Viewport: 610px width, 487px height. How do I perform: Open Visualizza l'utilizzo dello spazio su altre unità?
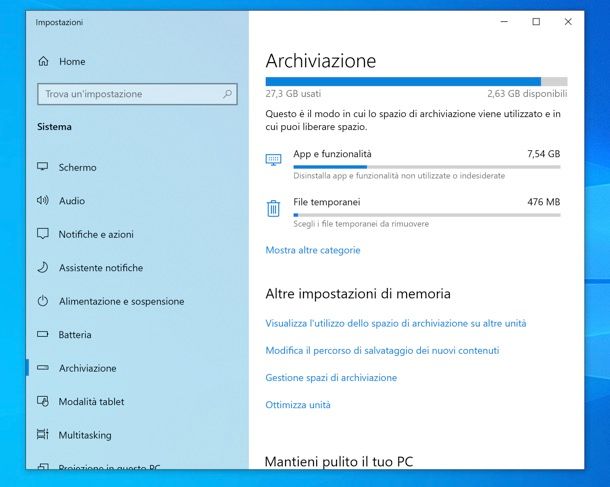396,323
